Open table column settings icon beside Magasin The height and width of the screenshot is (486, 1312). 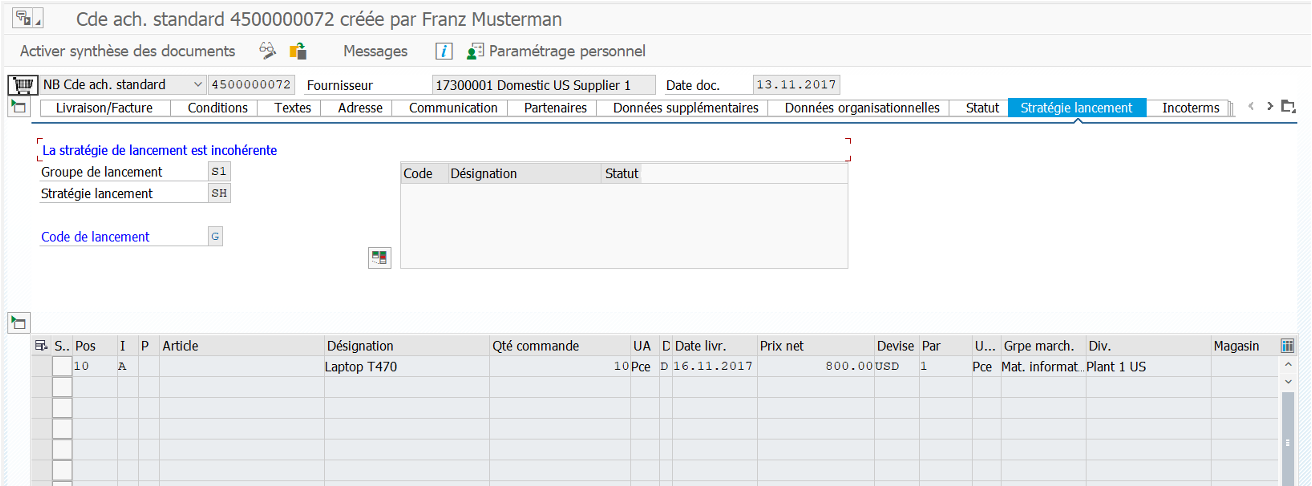tap(1288, 346)
